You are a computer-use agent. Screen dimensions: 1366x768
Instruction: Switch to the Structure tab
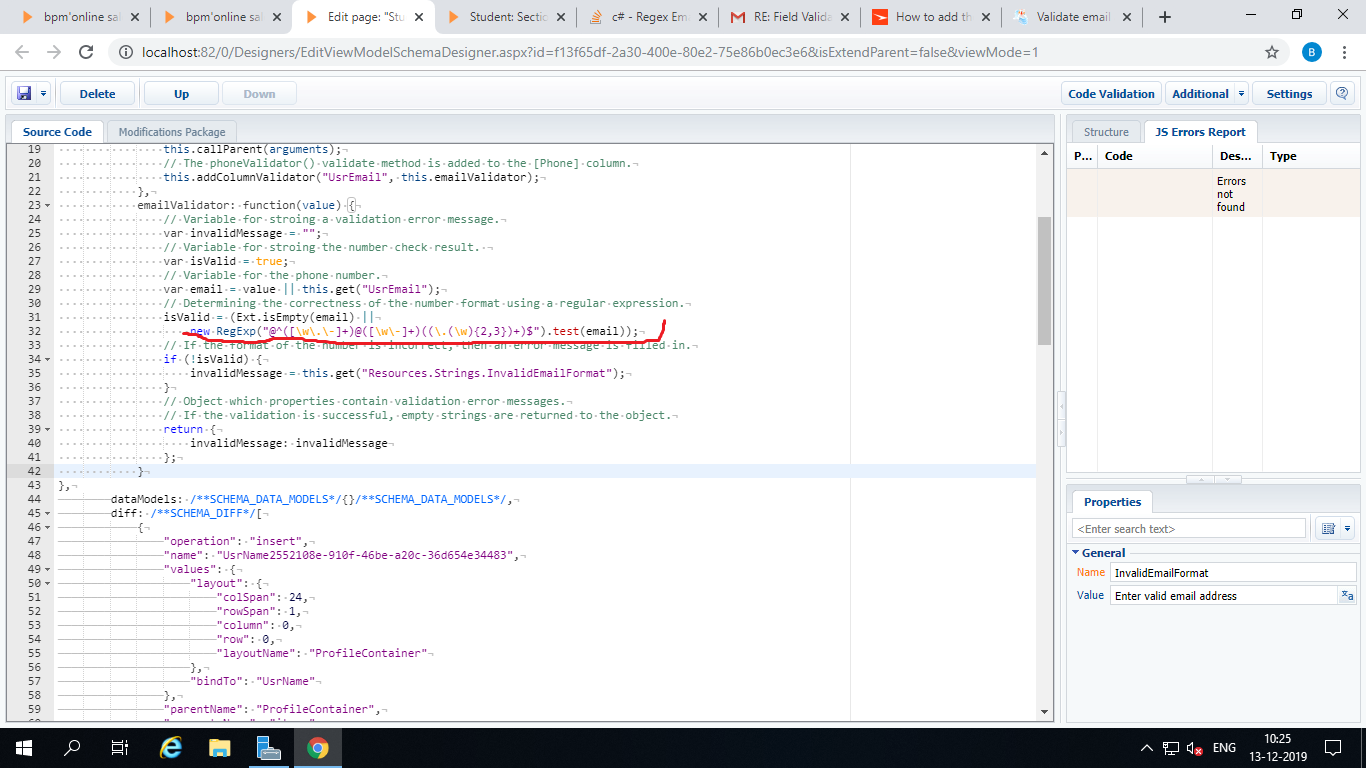tap(1106, 132)
